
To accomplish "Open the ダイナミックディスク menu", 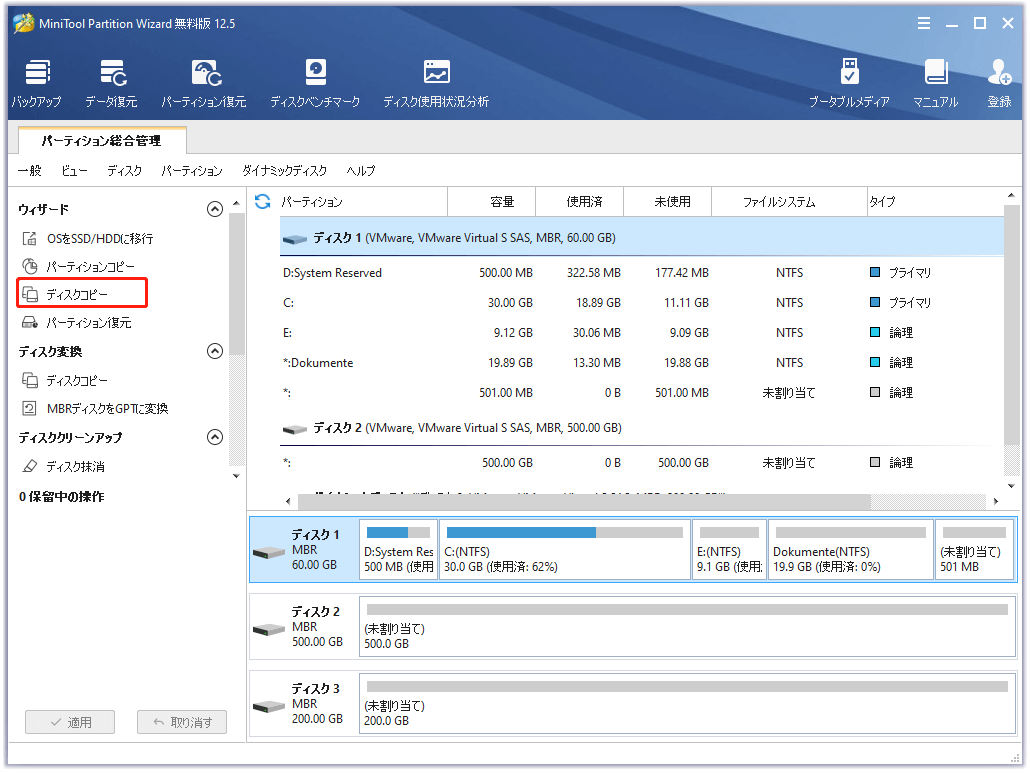I will (284, 171).
